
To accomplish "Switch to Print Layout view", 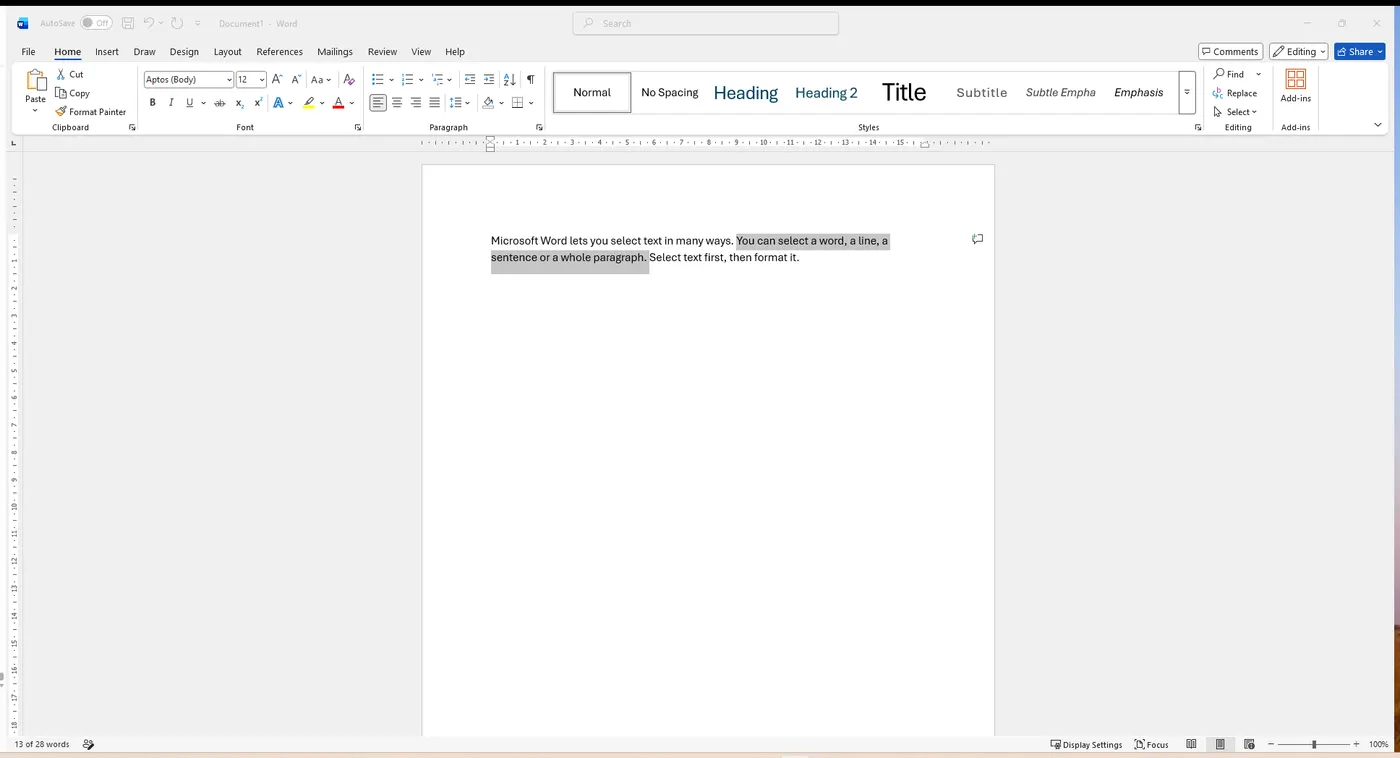I will [x=1220, y=744].
